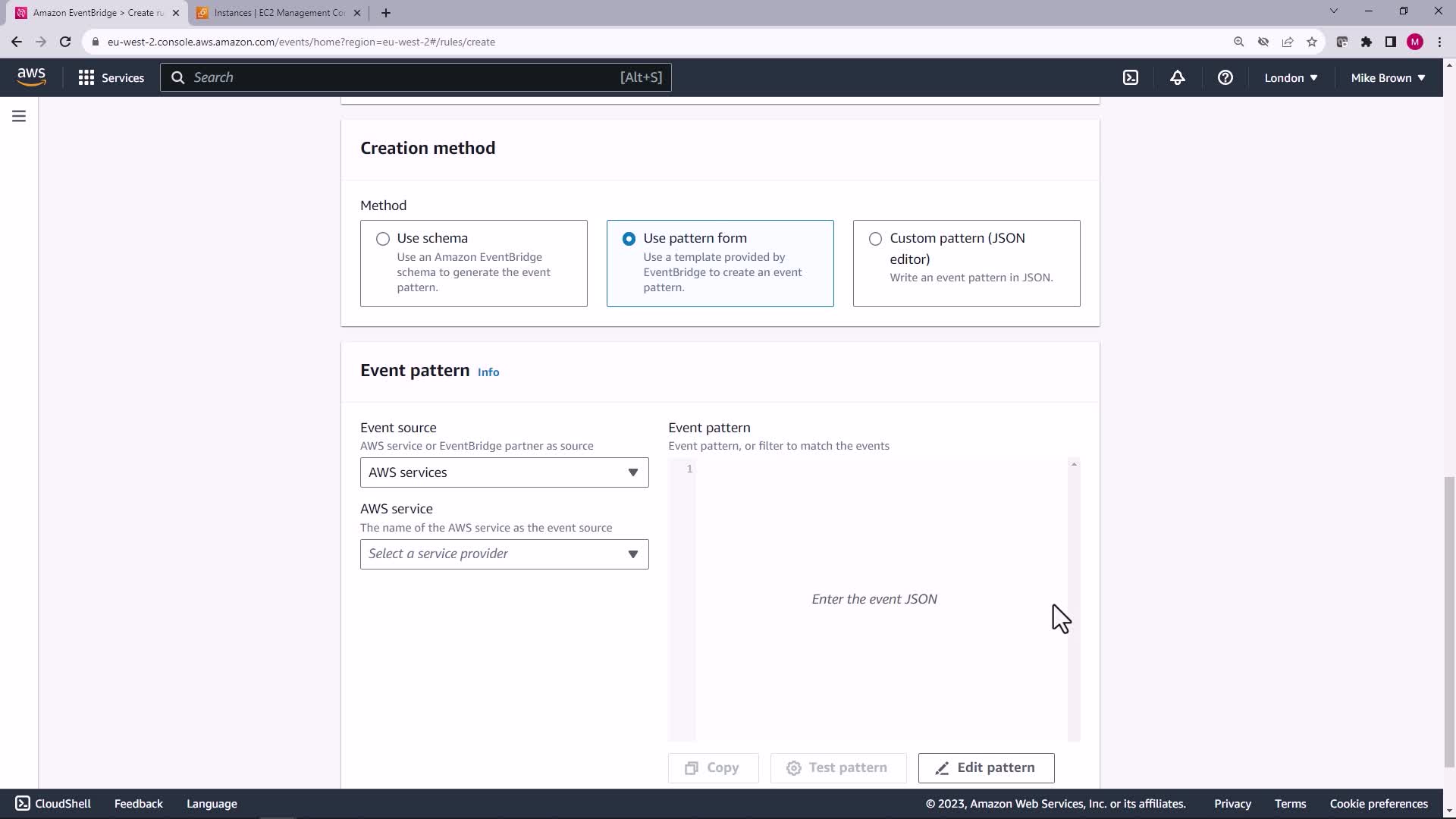Viewport: 1456px width, 819px height.
Task: Open the Event source AWS services dropdown
Action: pos(504,472)
